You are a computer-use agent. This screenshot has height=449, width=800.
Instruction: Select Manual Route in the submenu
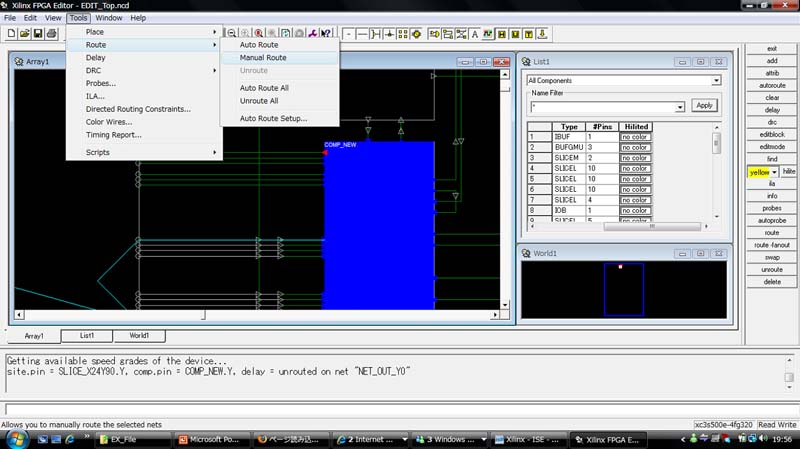point(263,57)
